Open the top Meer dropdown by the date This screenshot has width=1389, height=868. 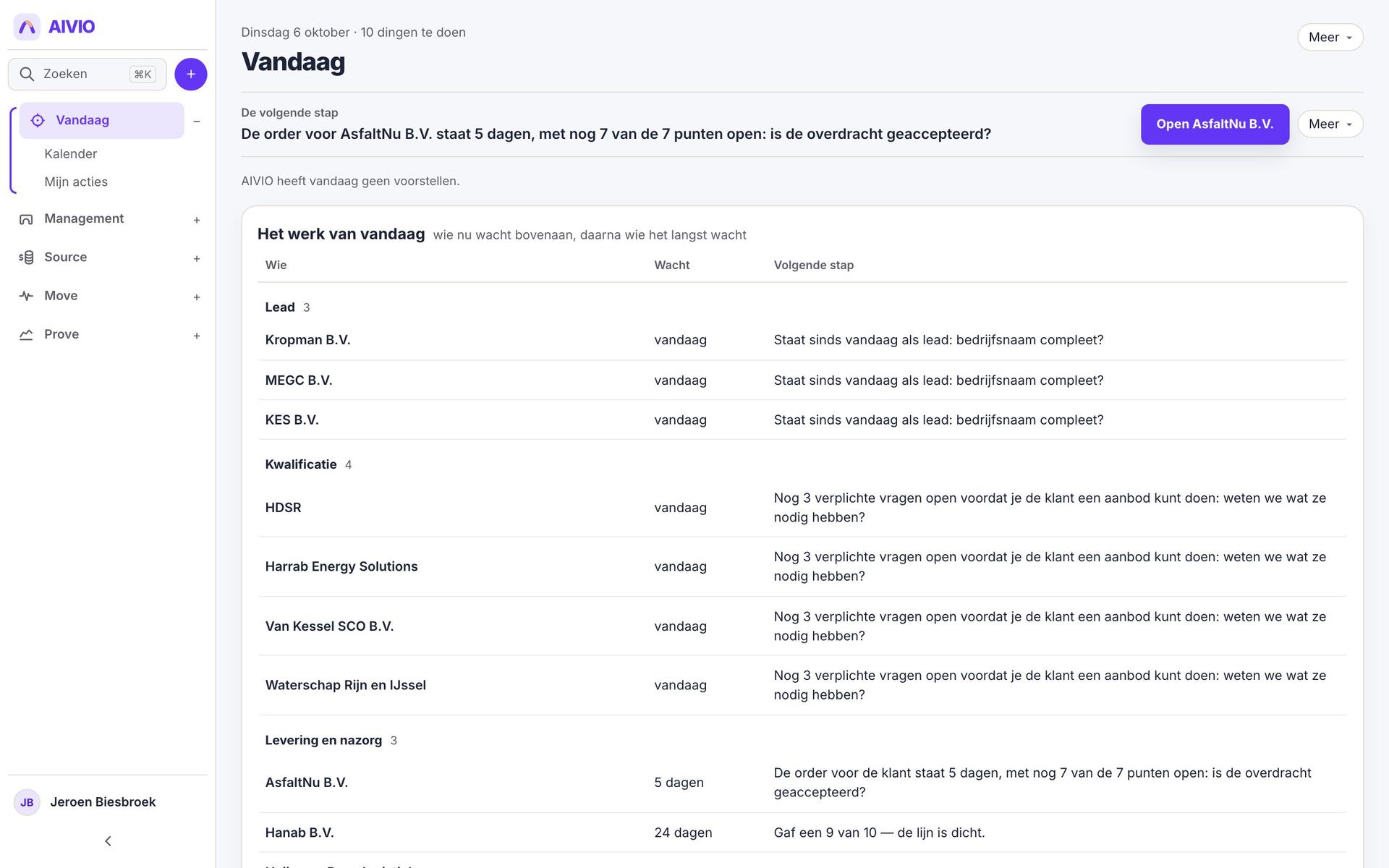point(1330,37)
